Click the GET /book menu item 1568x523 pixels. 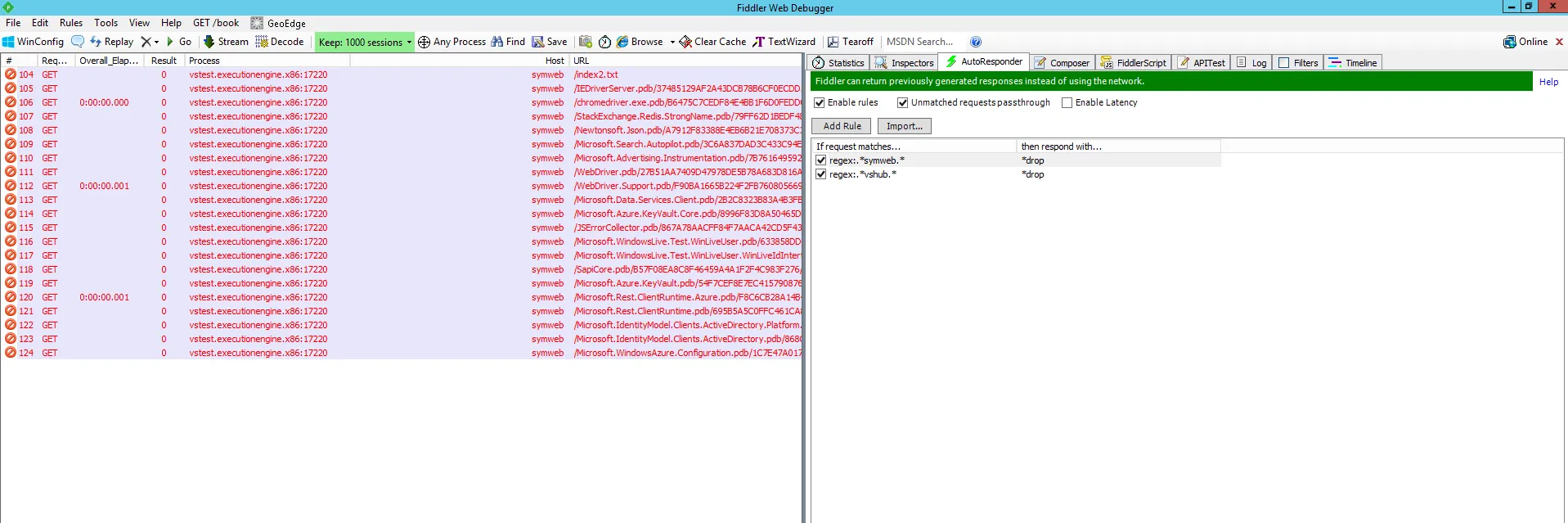click(216, 23)
